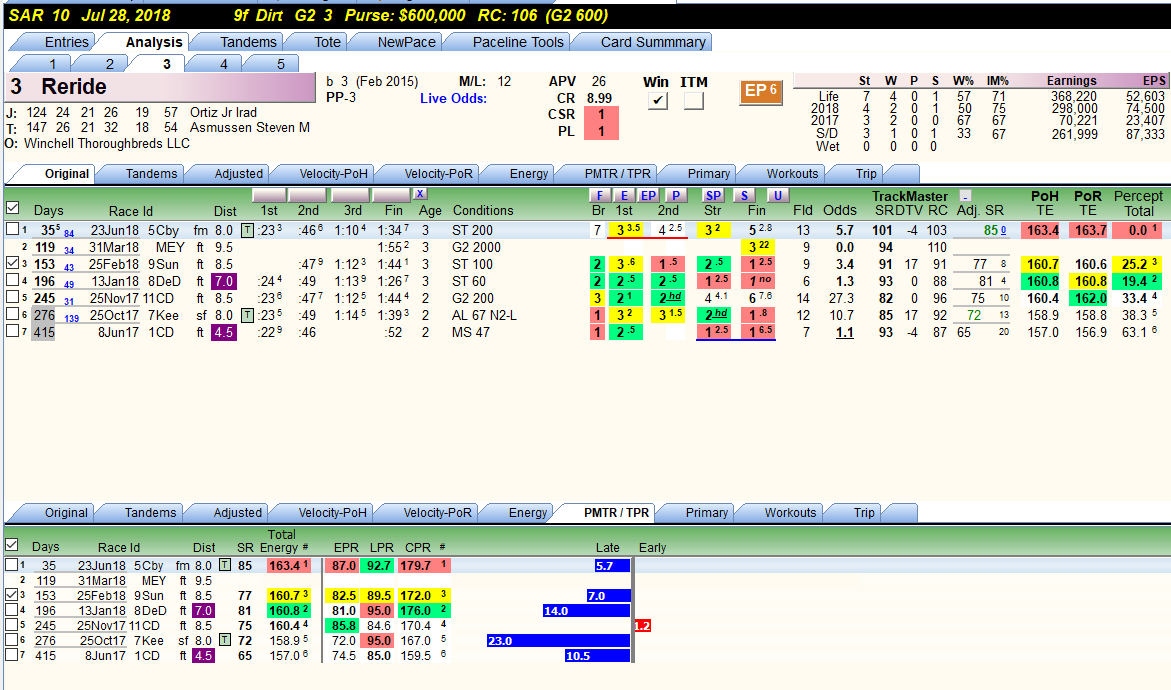Switch the lower panel to the Energy tab

coord(528,513)
